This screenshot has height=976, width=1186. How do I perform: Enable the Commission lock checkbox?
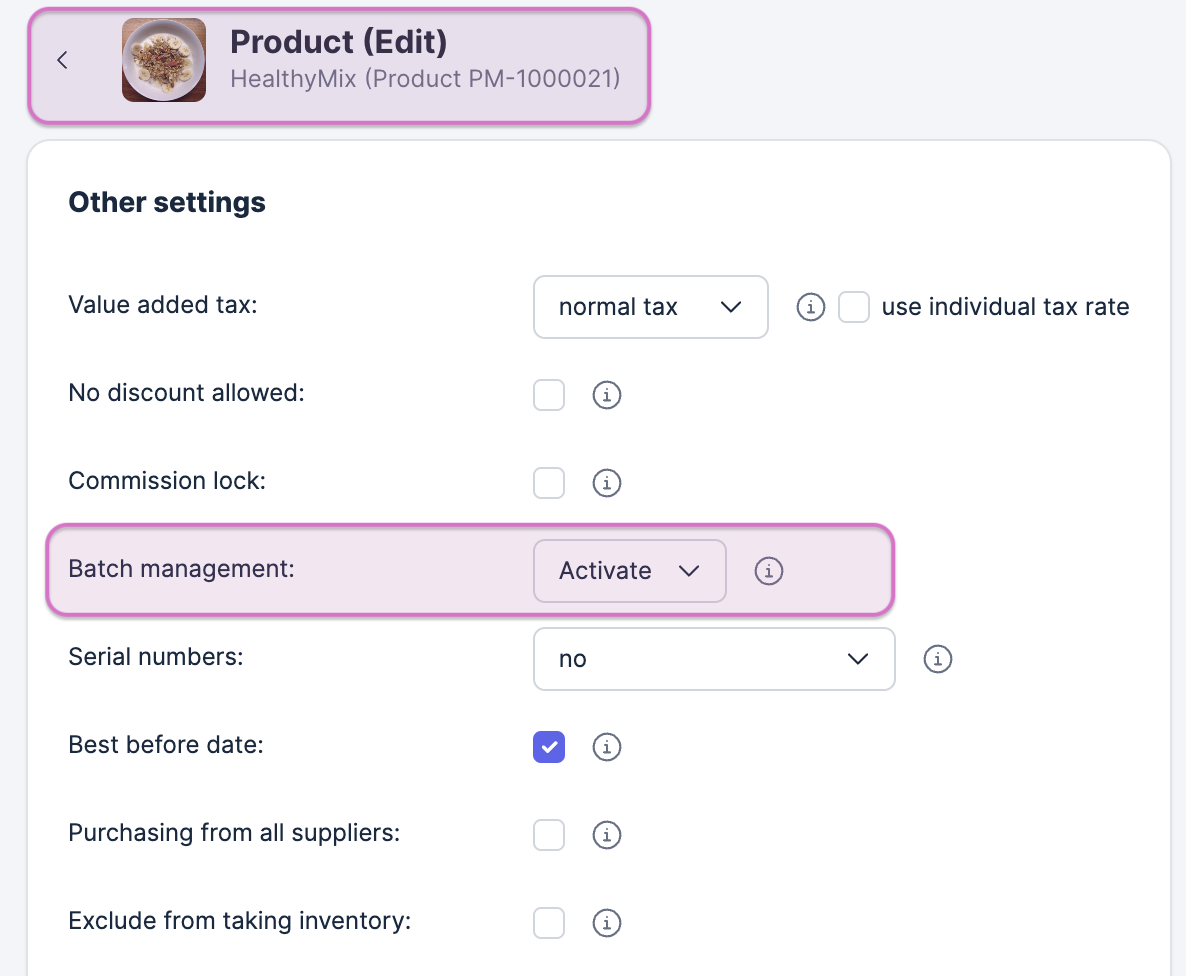[x=549, y=483]
